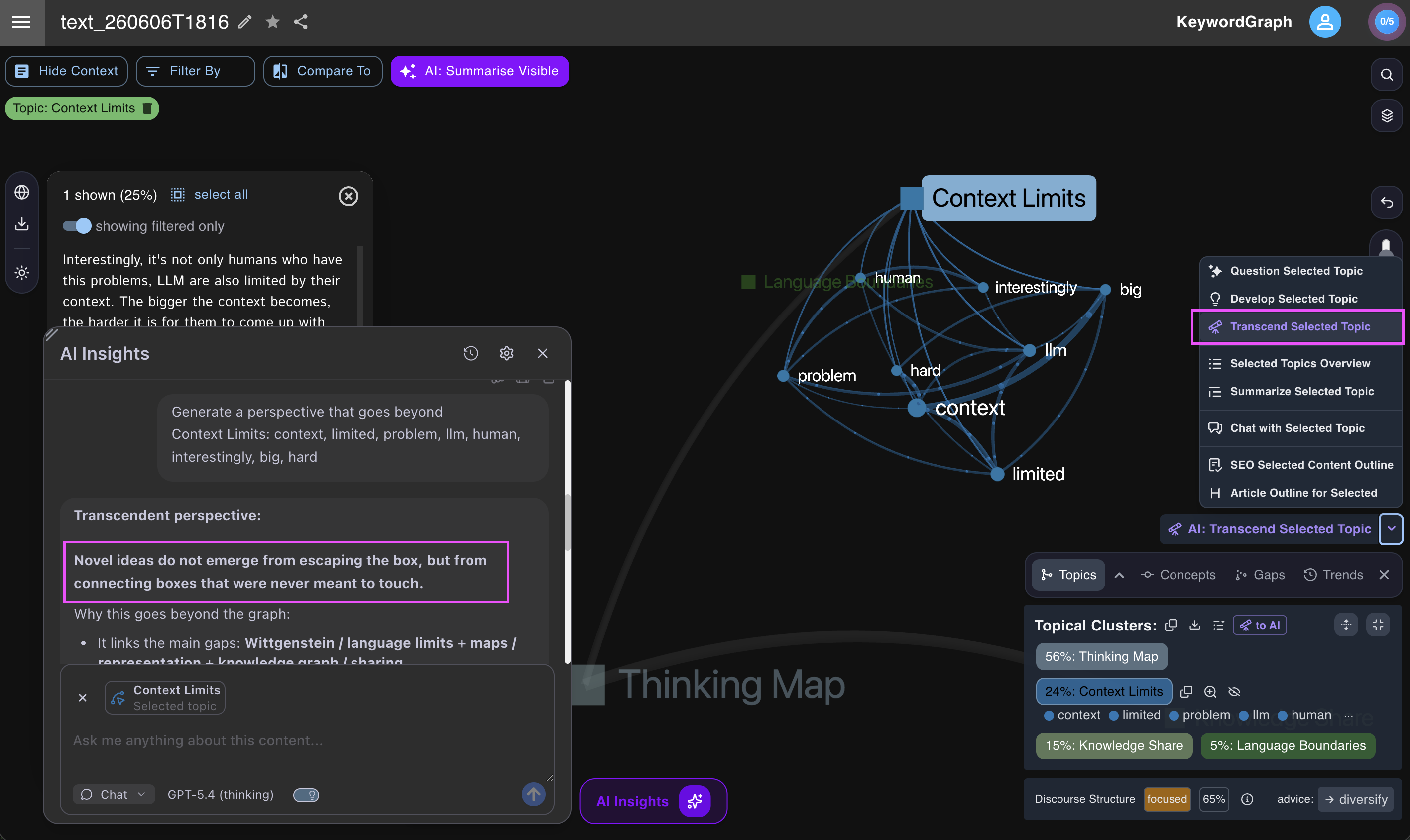1410x840 pixels.
Task: Choose Chat with Selected Topic
Action: tap(1300, 428)
